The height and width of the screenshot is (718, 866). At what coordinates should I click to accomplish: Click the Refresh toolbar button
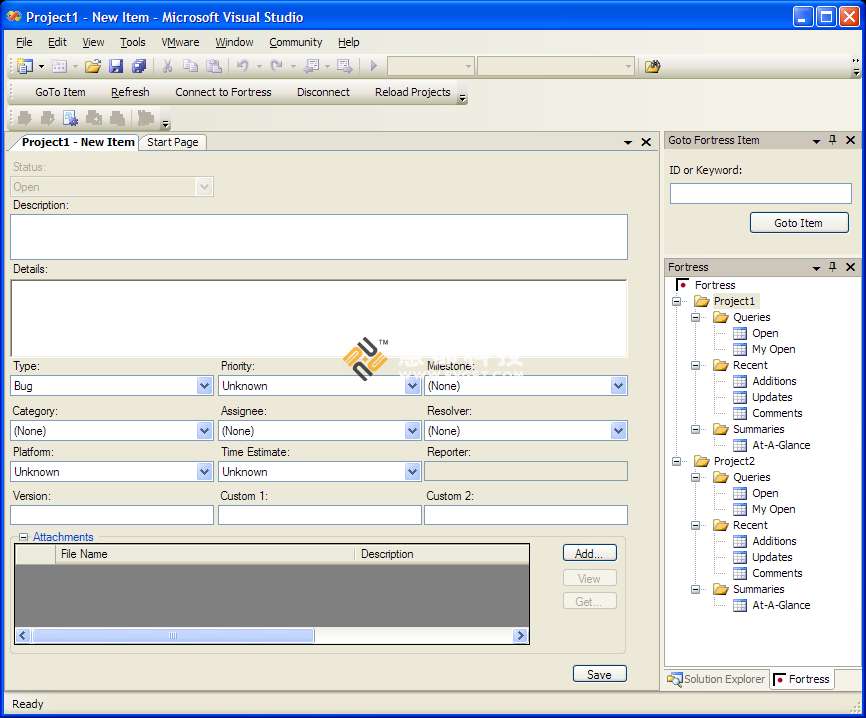tap(130, 92)
